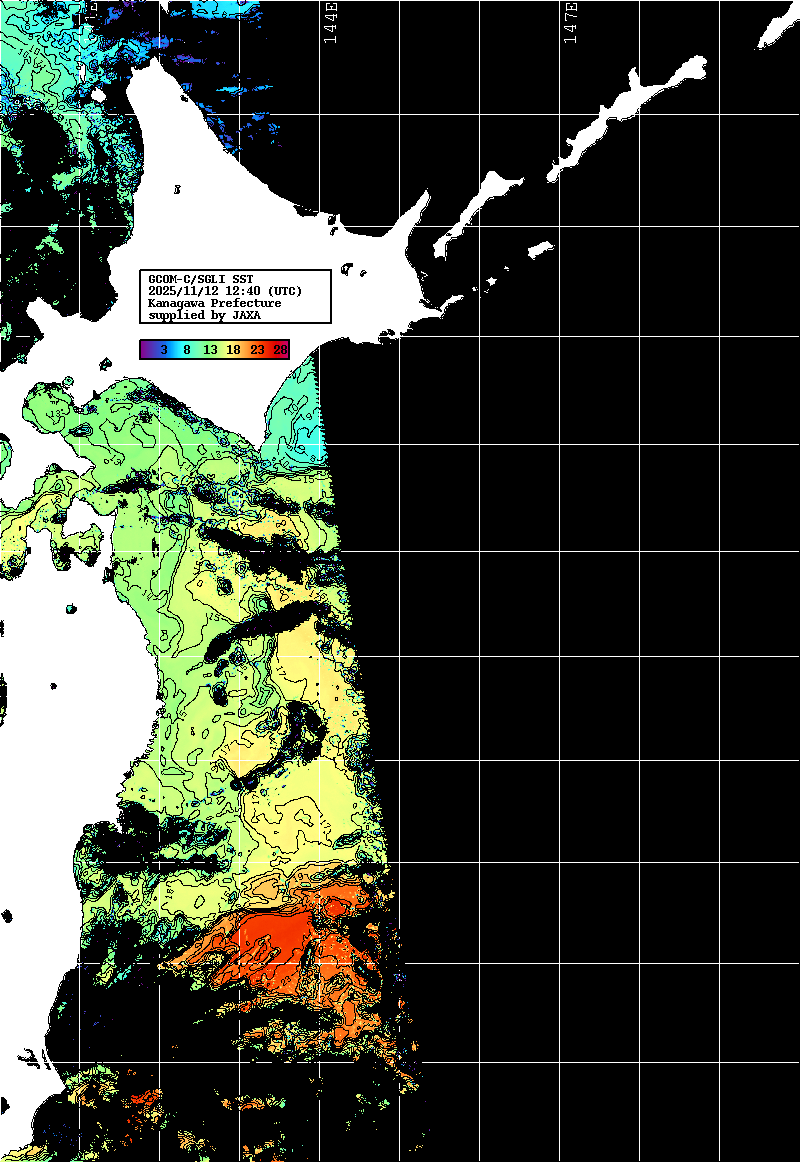The height and width of the screenshot is (1162, 800).
Task: Click the purple 3 degree legend segment
Action: point(162,350)
